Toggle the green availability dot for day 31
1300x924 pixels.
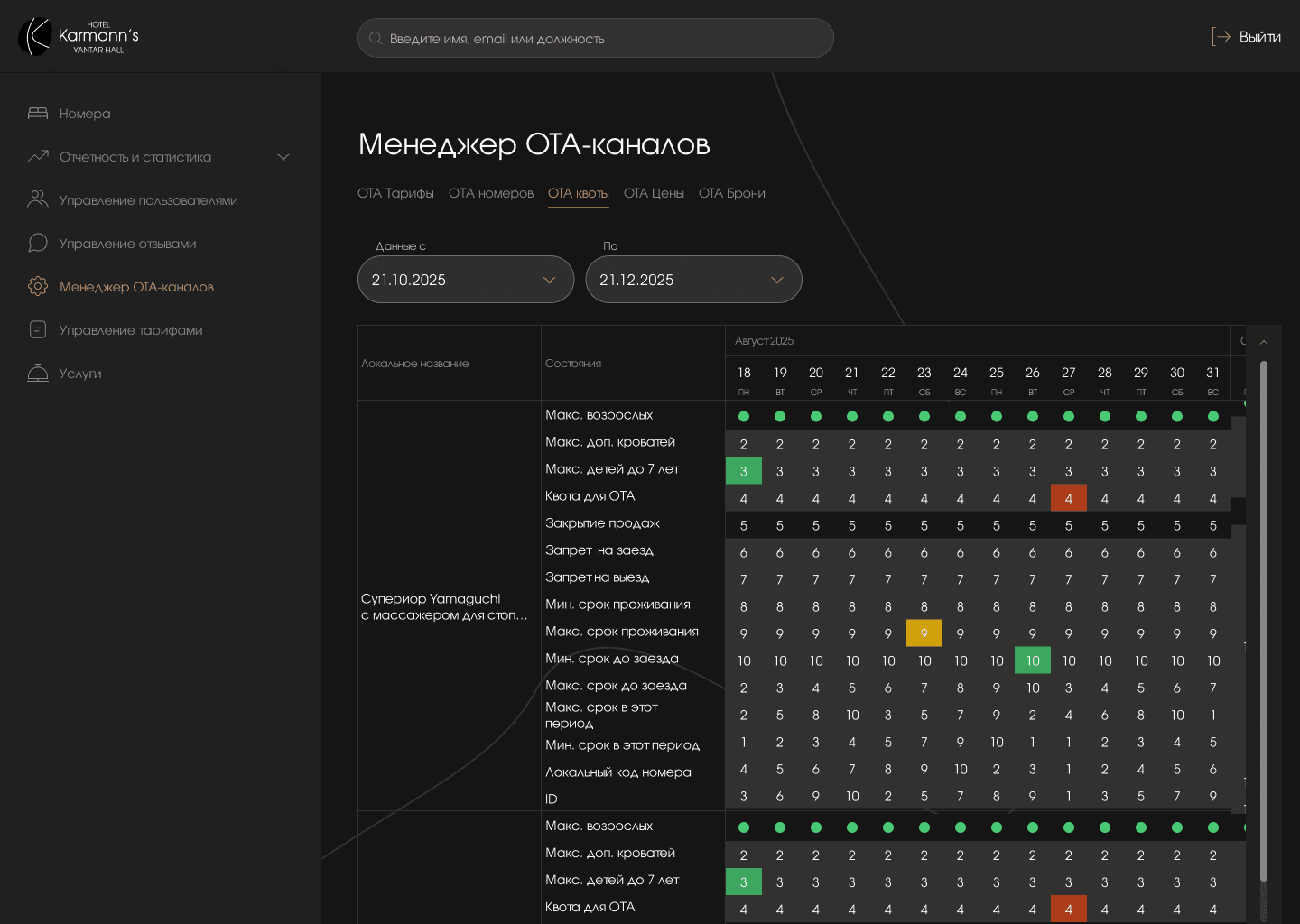pos(1213,417)
